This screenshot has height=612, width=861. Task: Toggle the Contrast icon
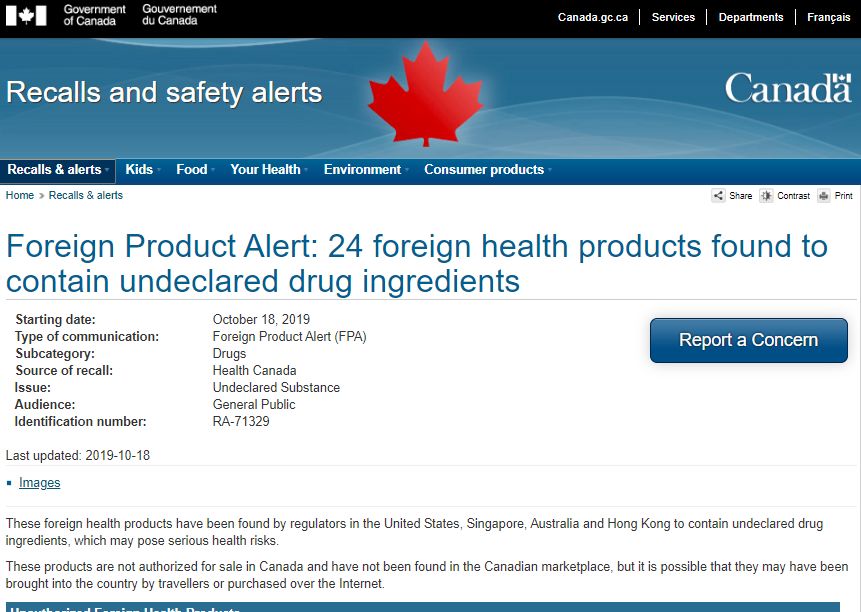click(x=766, y=195)
